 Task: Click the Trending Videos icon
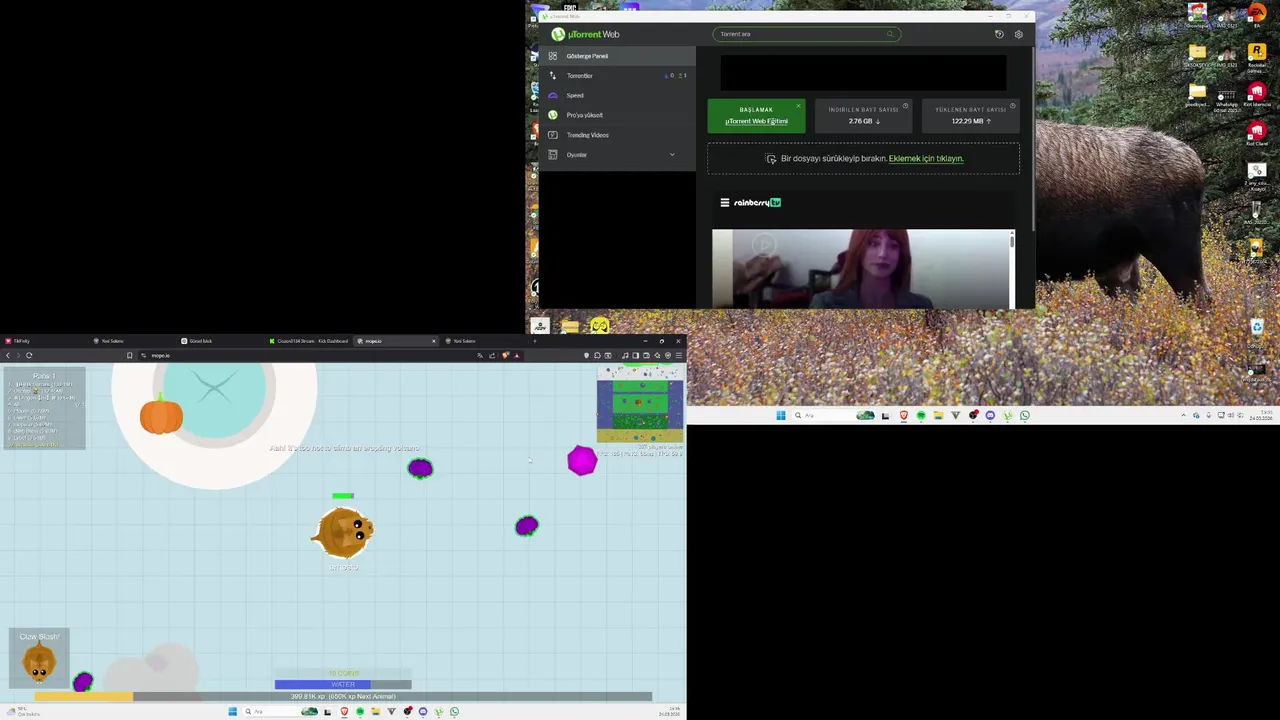pos(553,135)
